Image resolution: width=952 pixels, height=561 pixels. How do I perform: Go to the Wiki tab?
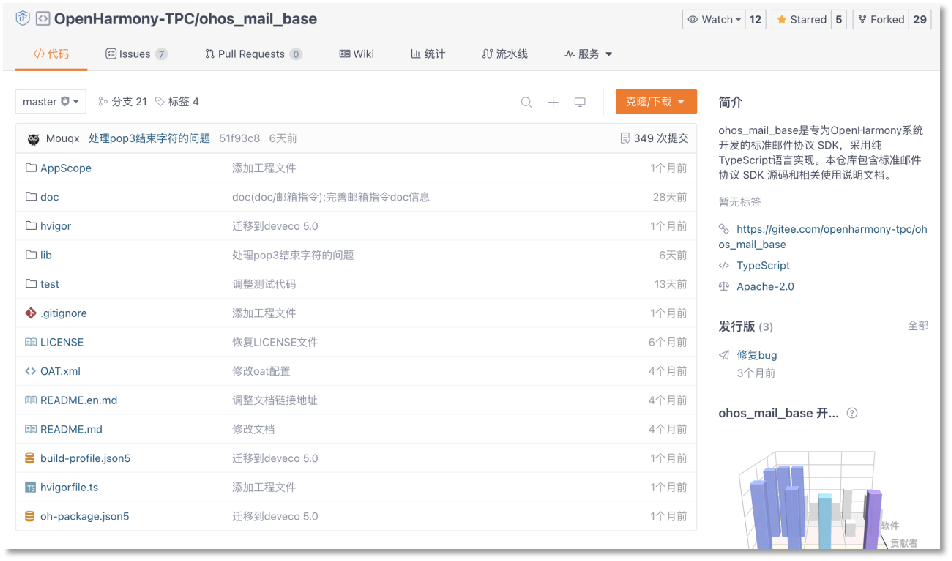point(356,54)
